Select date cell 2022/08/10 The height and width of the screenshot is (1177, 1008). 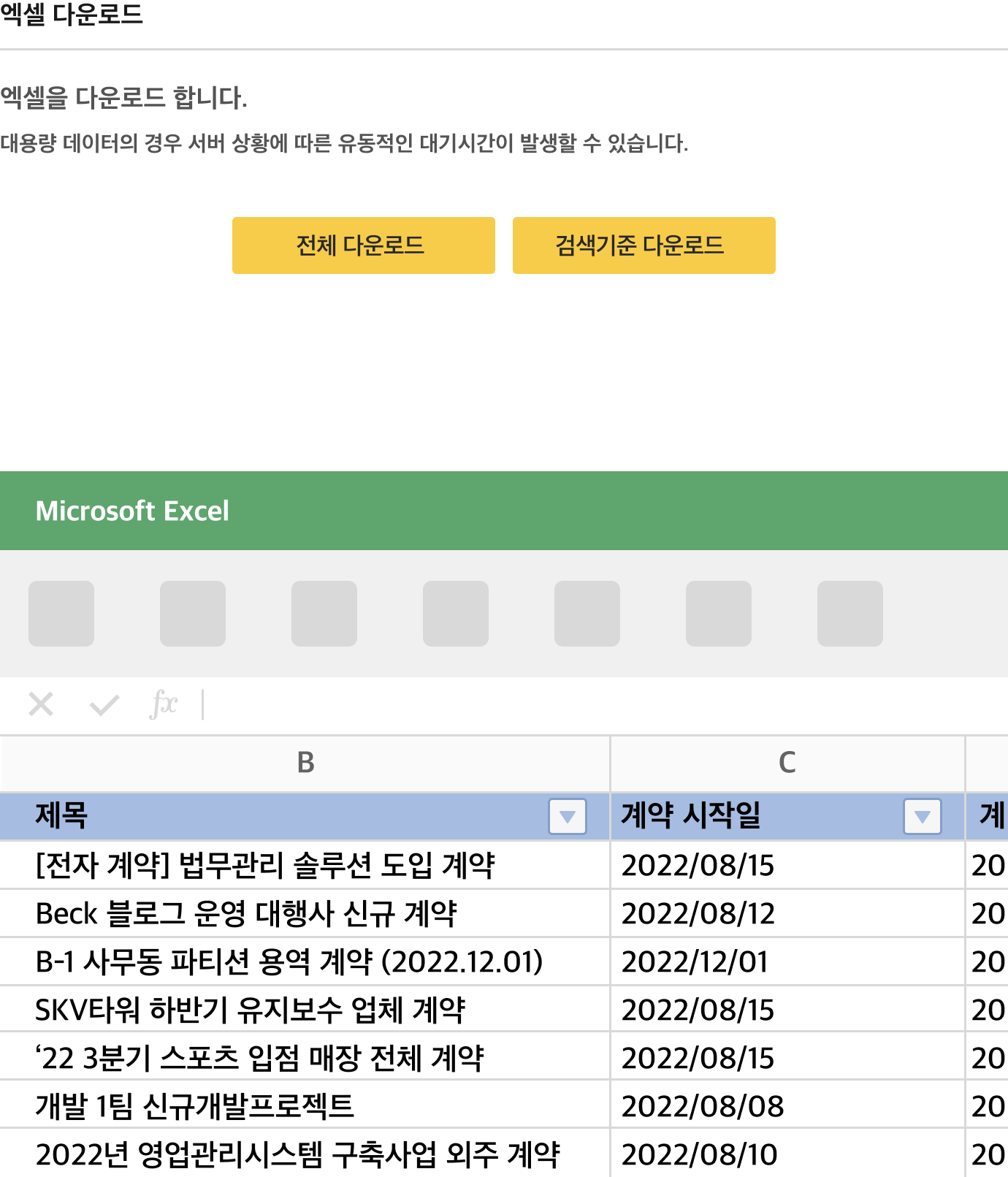coord(787,1154)
